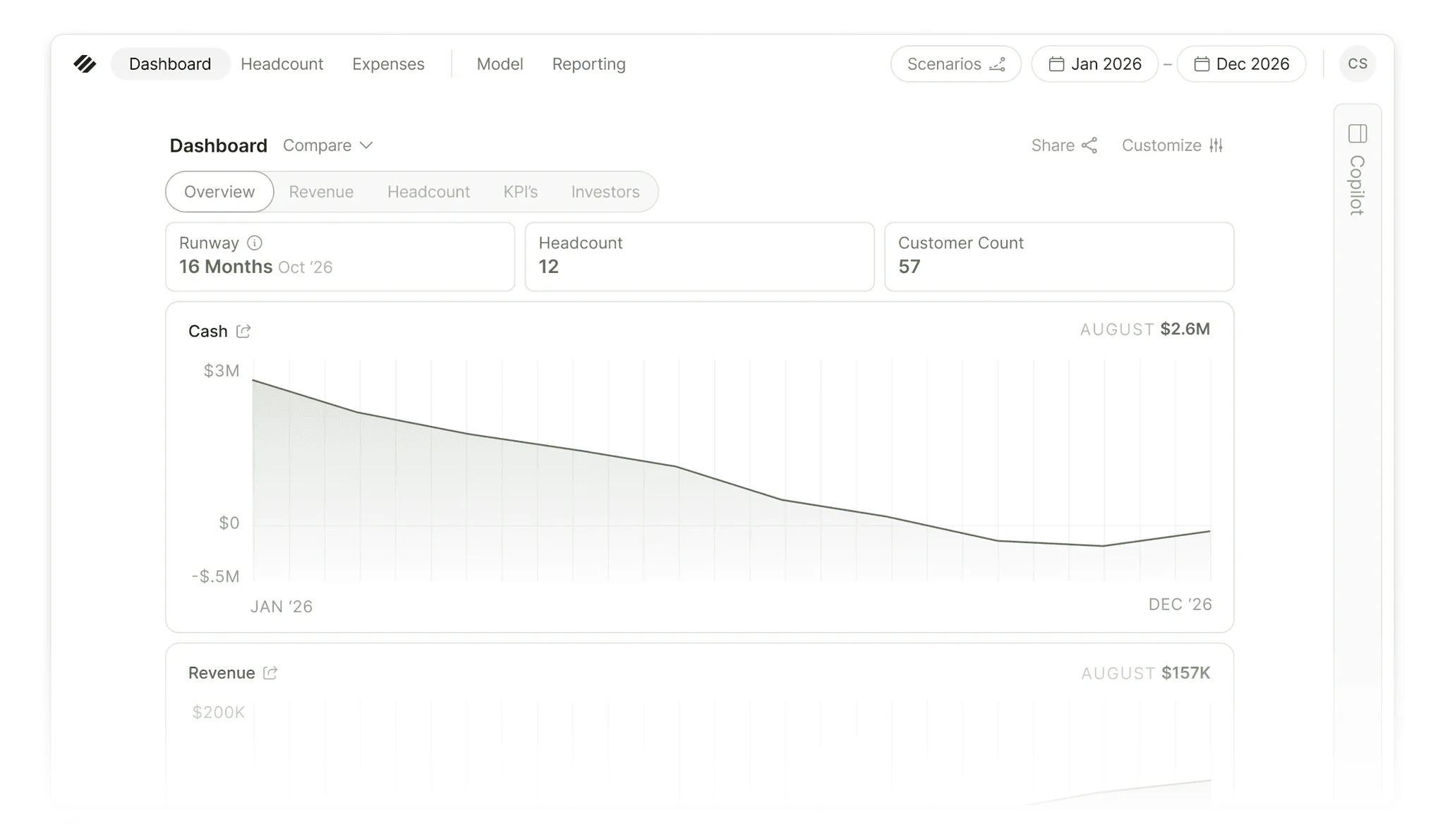Click the Customer Count 57 card
The image size is (1445, 840).
(x=1059, y=257)
